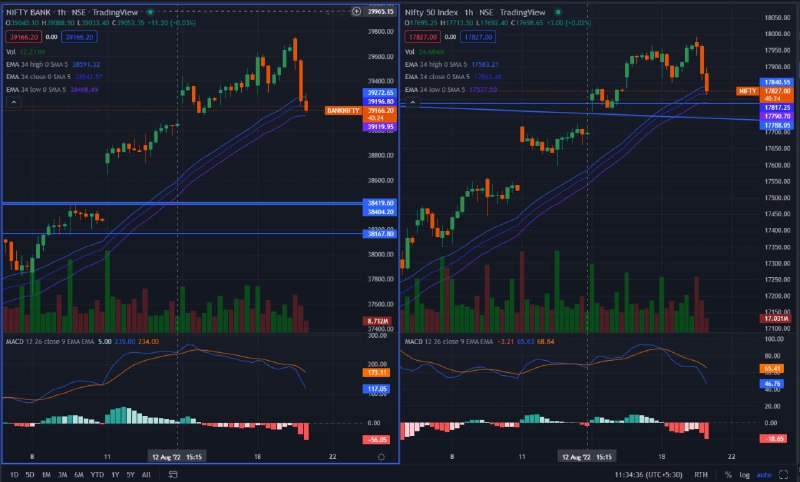
Task: Click the NIFTY BANK market status green dot
Action: [150, 12]
